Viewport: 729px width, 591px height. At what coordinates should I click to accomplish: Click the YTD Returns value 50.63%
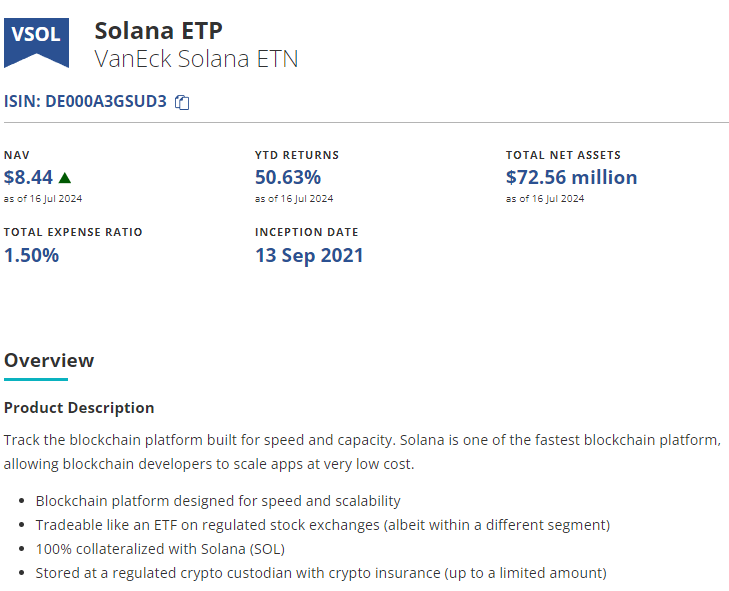tap(288, 178)
